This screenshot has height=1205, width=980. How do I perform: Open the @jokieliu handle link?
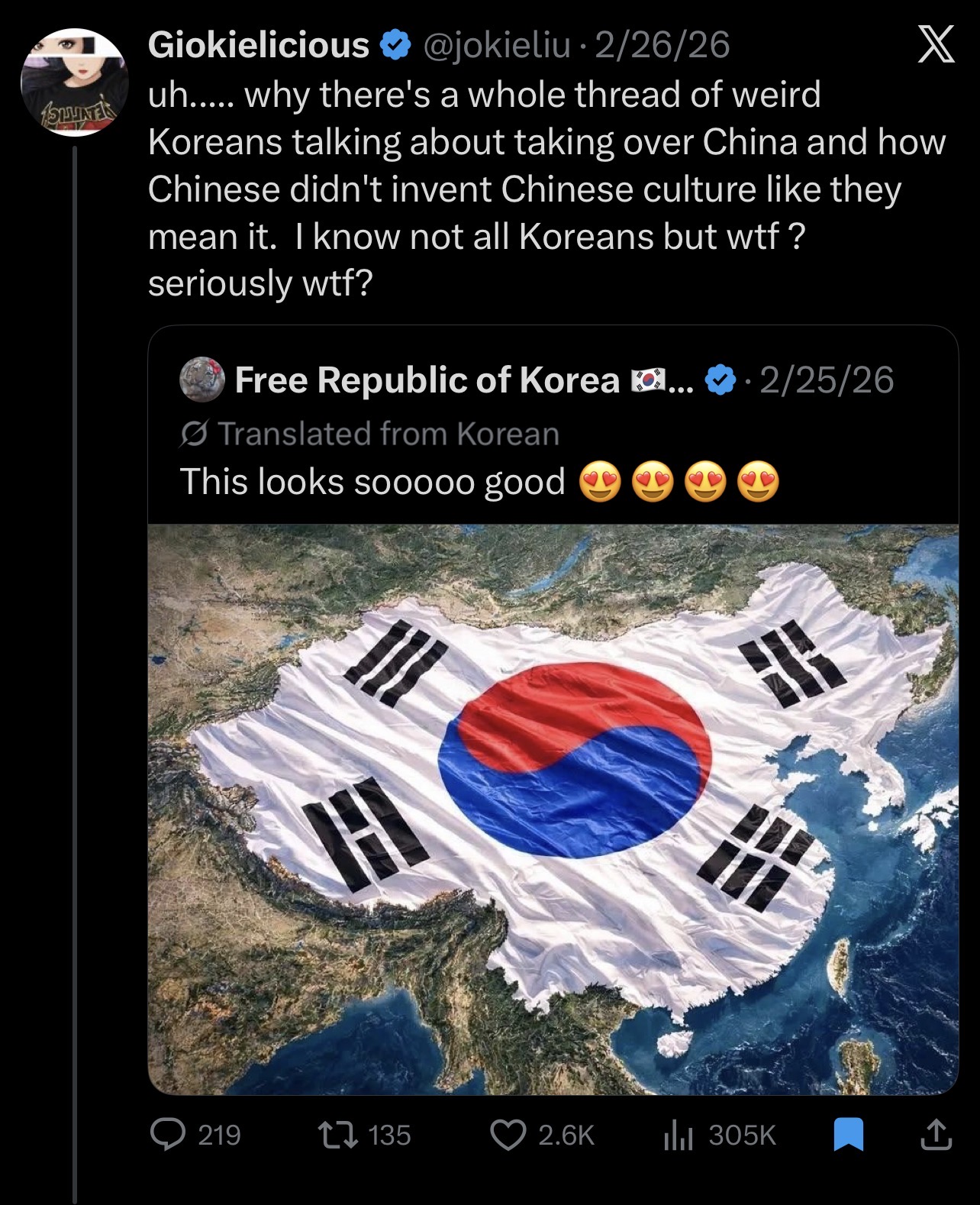tap(496, 44)
